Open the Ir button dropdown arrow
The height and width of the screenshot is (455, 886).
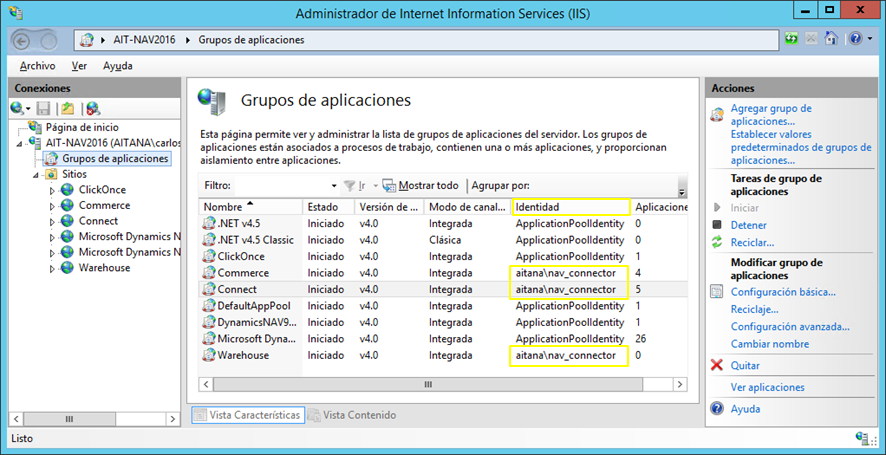point(375,186)
